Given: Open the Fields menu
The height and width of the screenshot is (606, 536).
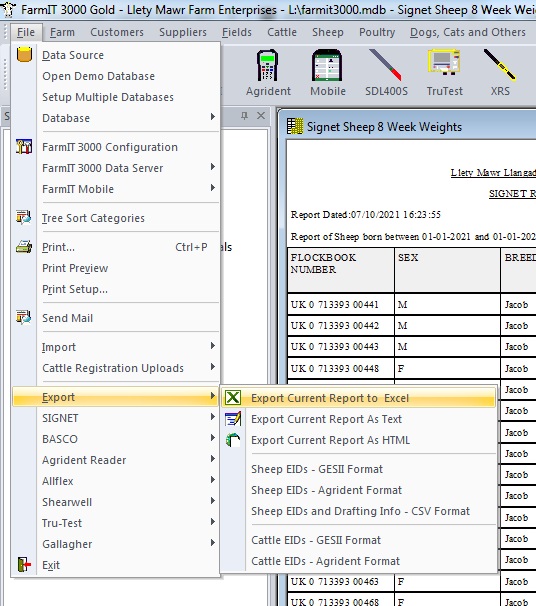Looking at the screenshot, I should point(237,32).
